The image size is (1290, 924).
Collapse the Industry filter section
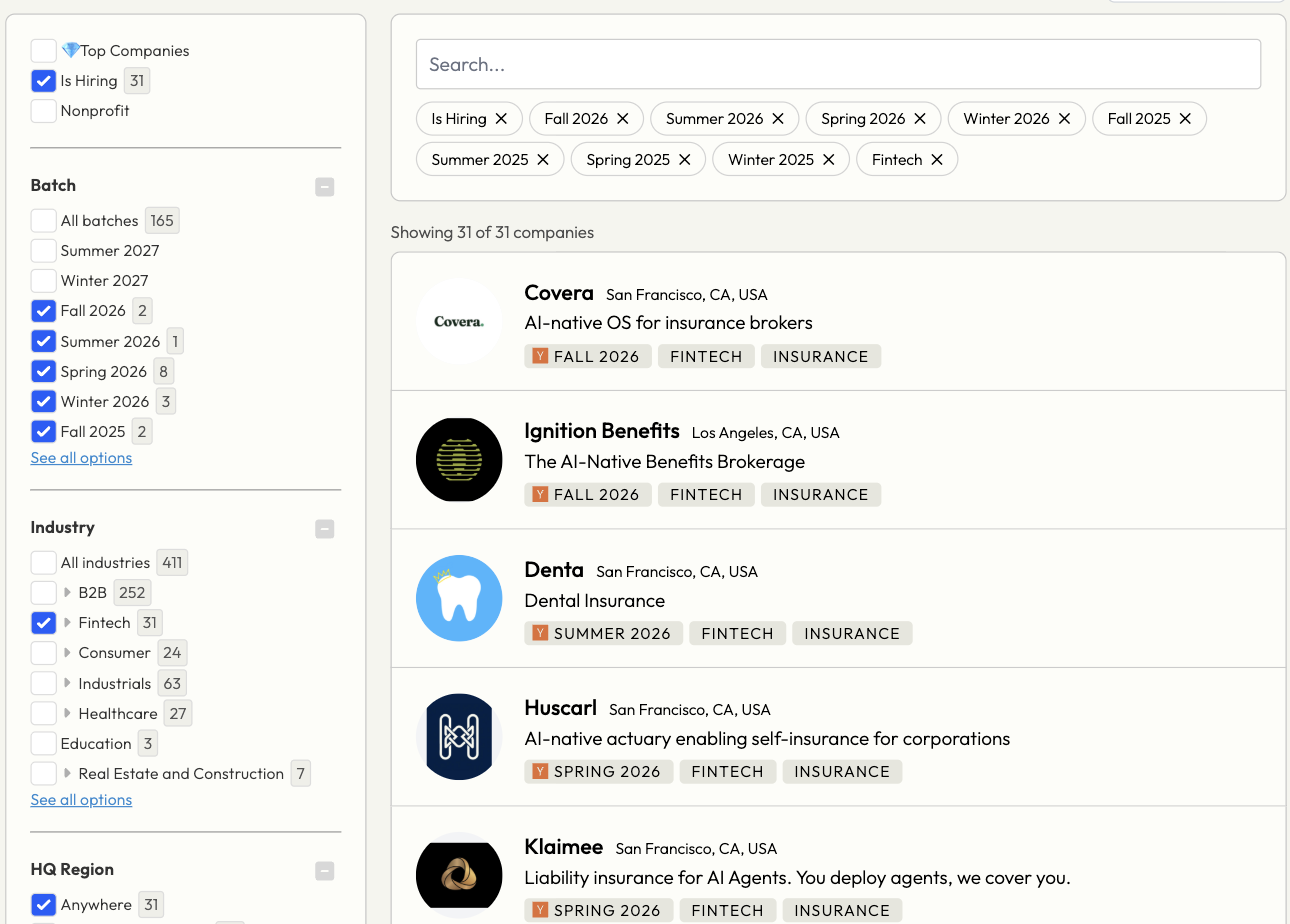coord(325,529)
